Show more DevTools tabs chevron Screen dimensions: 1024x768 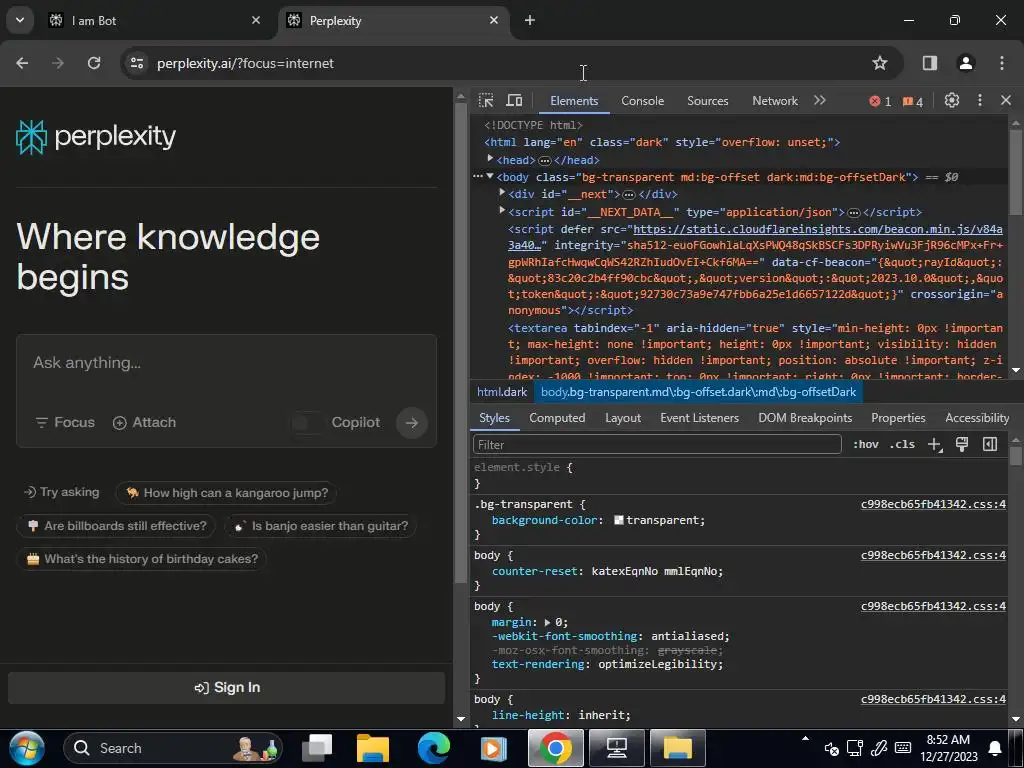(x=820, y=101)
